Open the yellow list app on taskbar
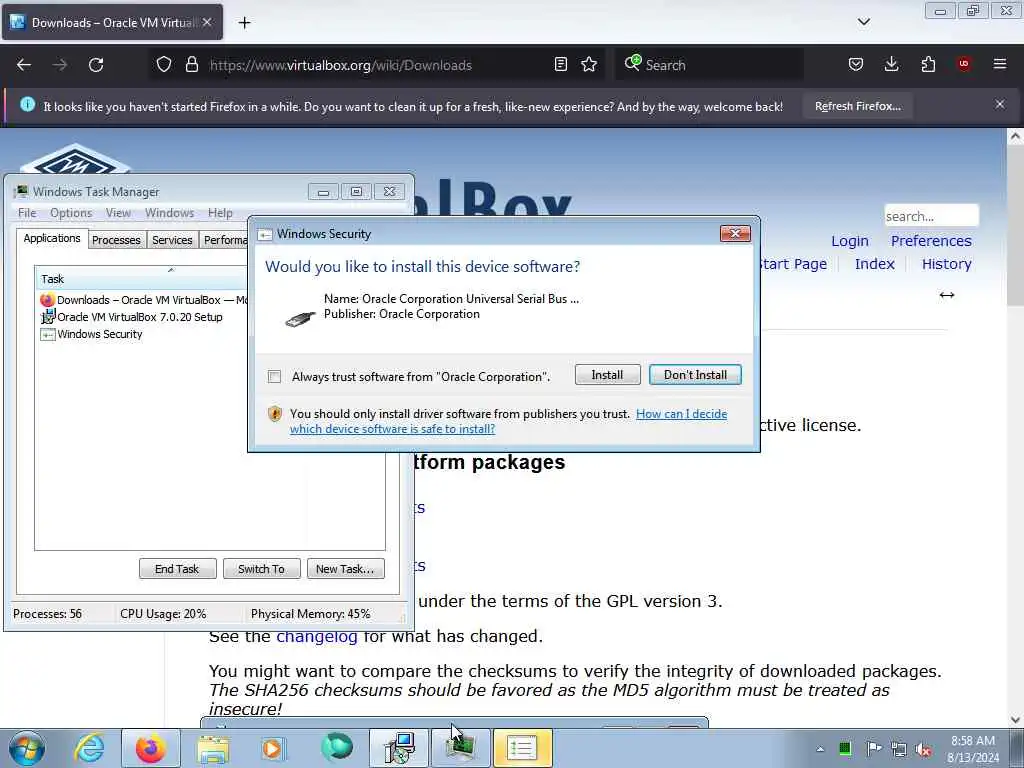 (522, 748)
